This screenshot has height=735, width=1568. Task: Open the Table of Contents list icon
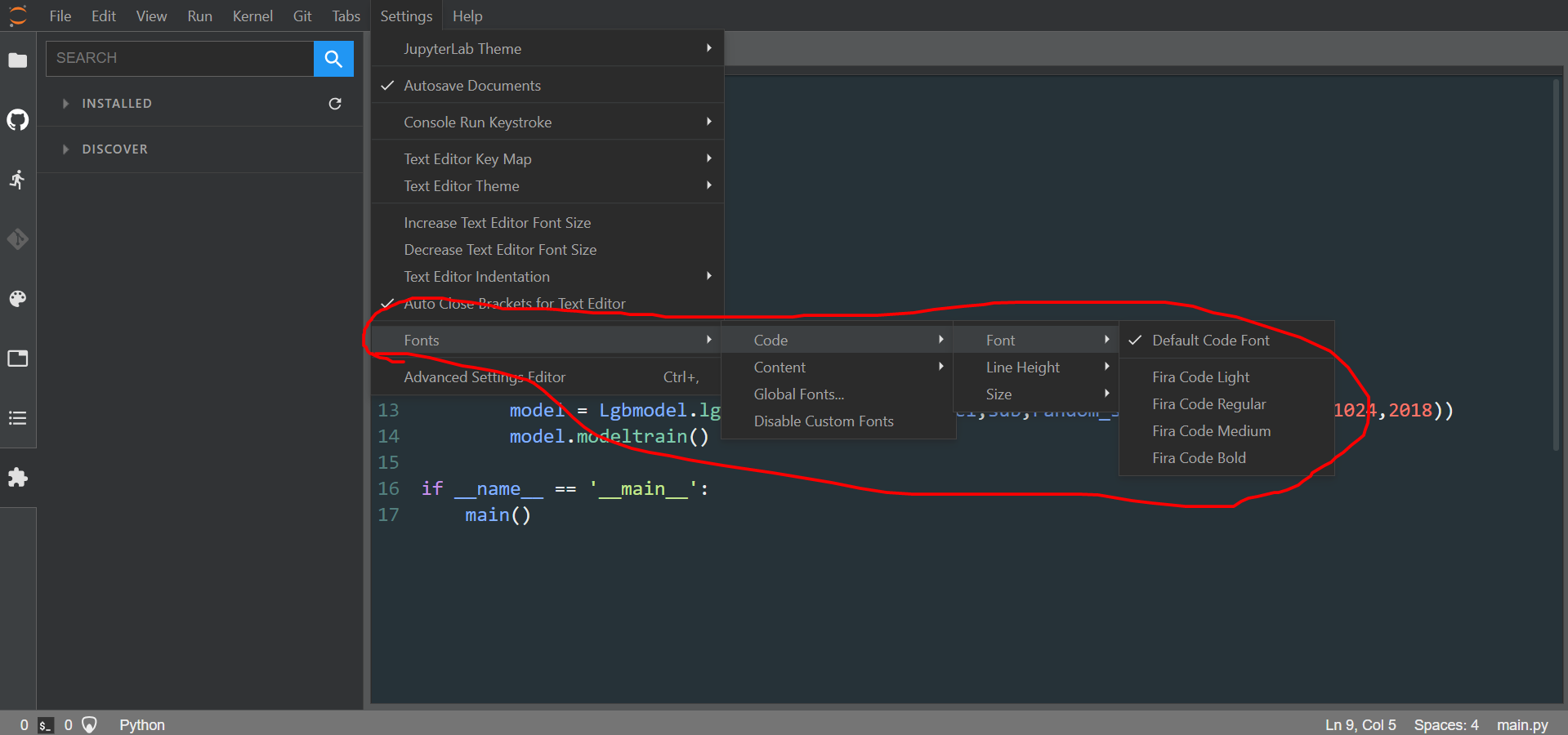pyautogui.click(x=17, y=418)
